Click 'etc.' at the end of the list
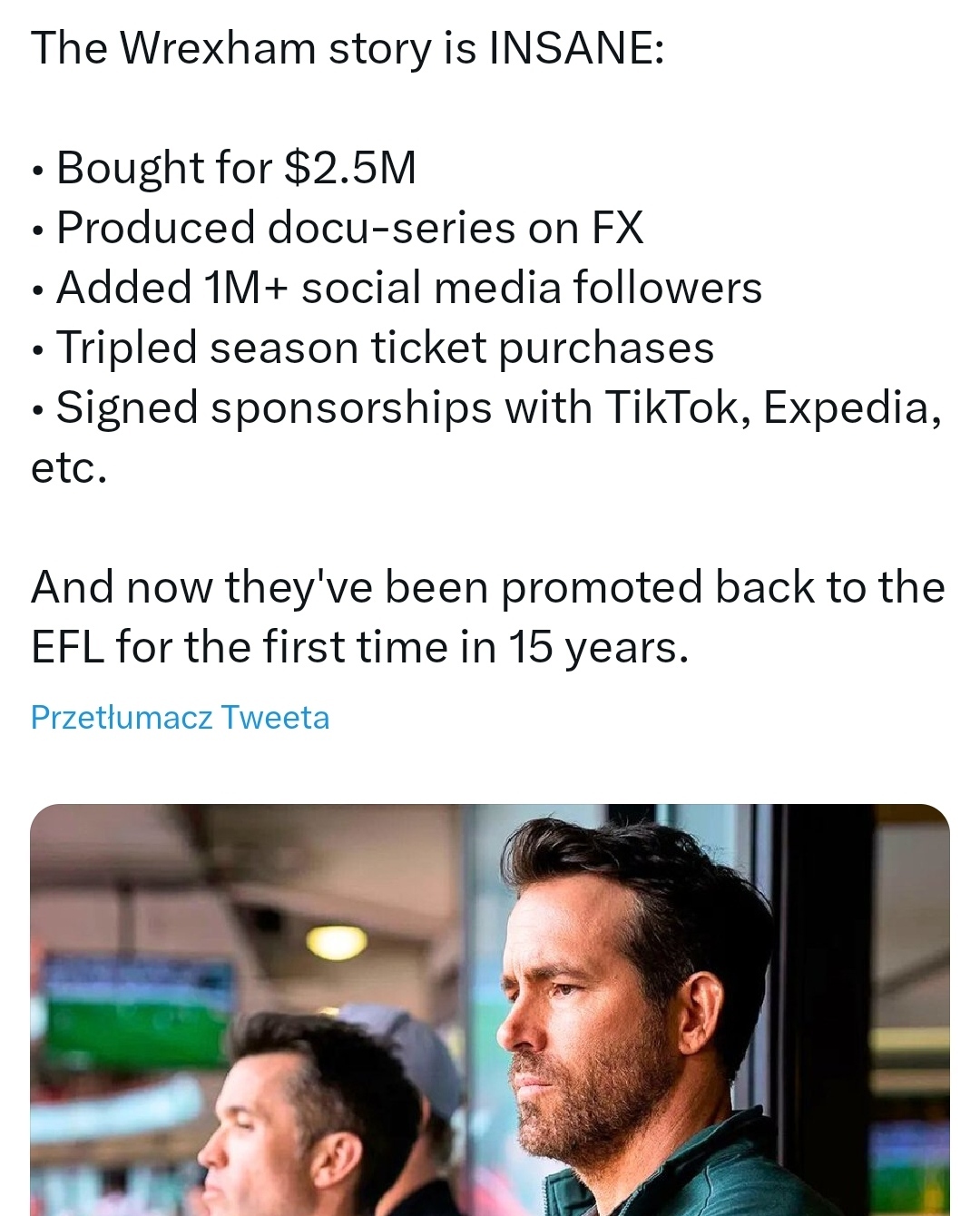980x1216 pixels. 69,467
